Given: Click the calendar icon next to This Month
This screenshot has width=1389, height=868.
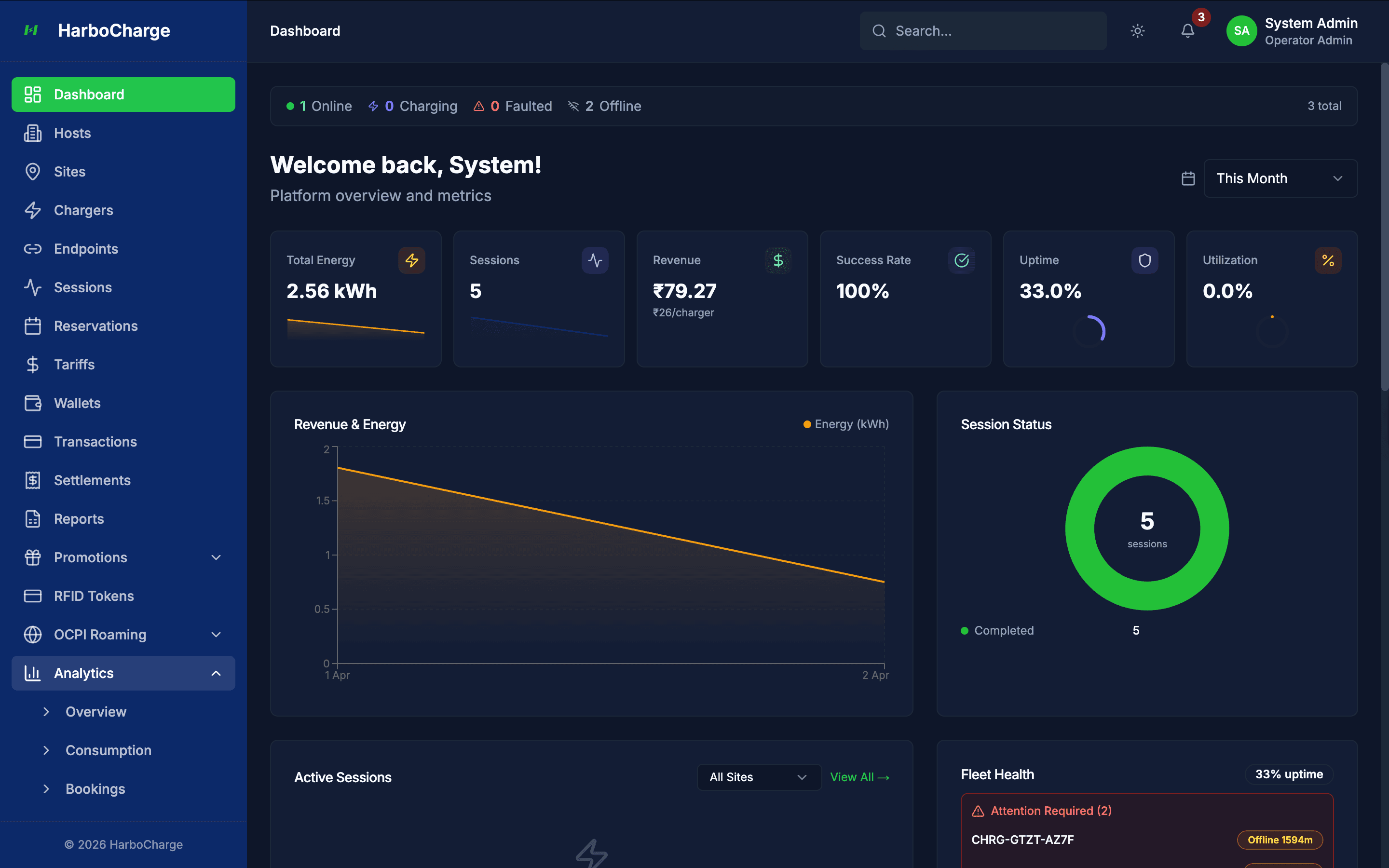Looking at the screenshot, I should click(1187, 178).
